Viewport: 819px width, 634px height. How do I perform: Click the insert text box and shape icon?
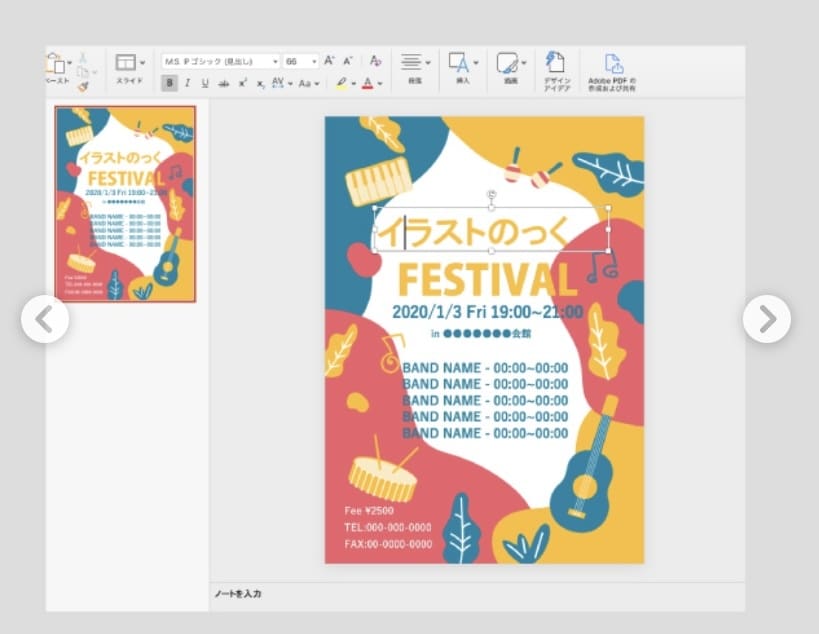pyautogui.click(x=459, y=62)
